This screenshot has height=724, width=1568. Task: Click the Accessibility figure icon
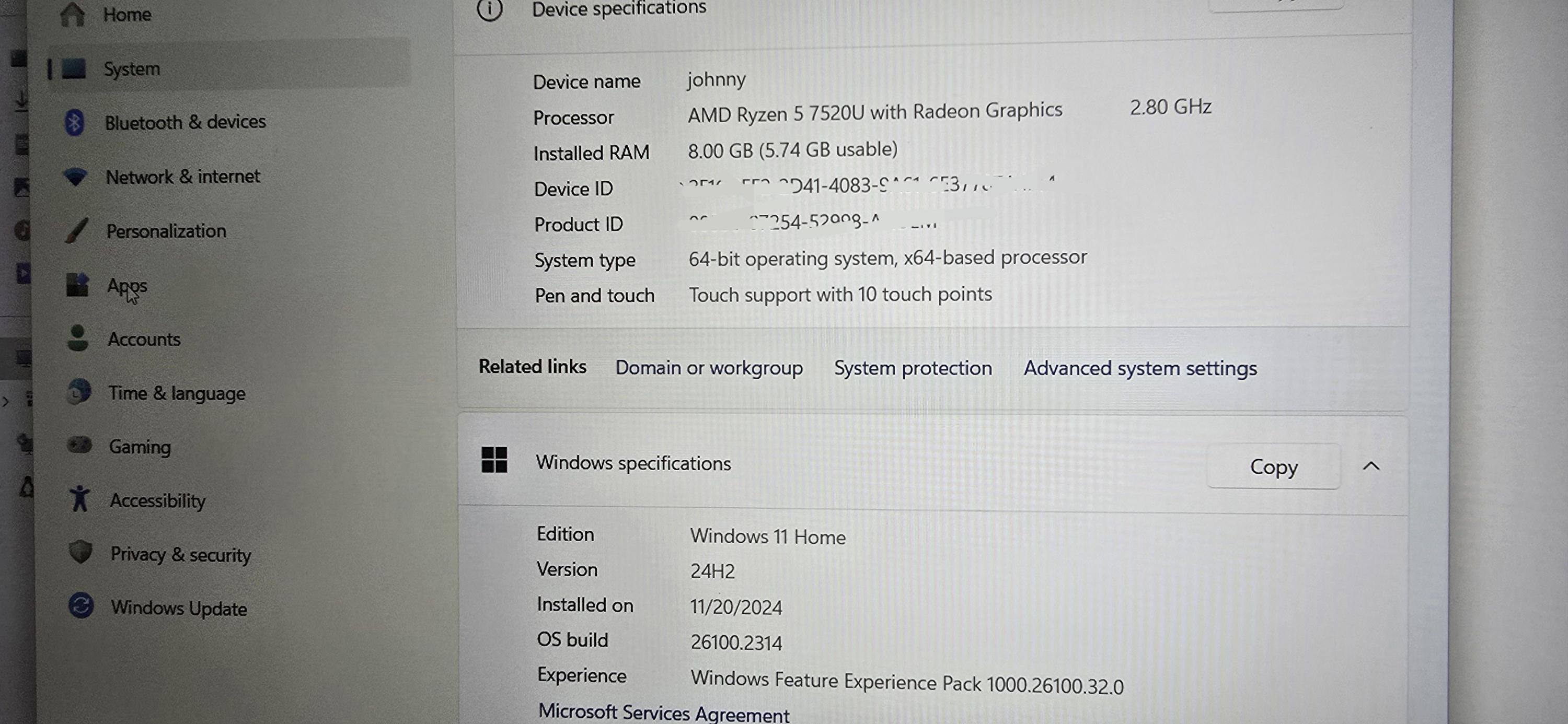[80, 499]
